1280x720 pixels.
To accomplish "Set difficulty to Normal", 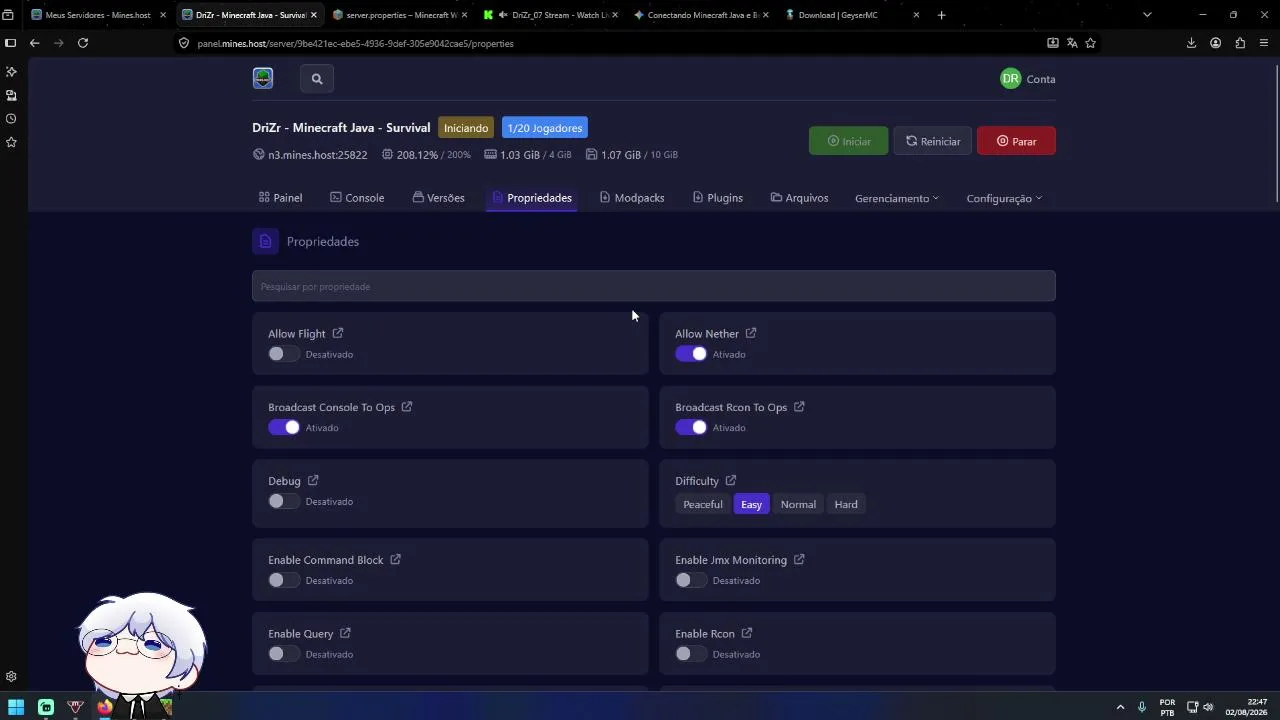I will click(x=798, y=504).
